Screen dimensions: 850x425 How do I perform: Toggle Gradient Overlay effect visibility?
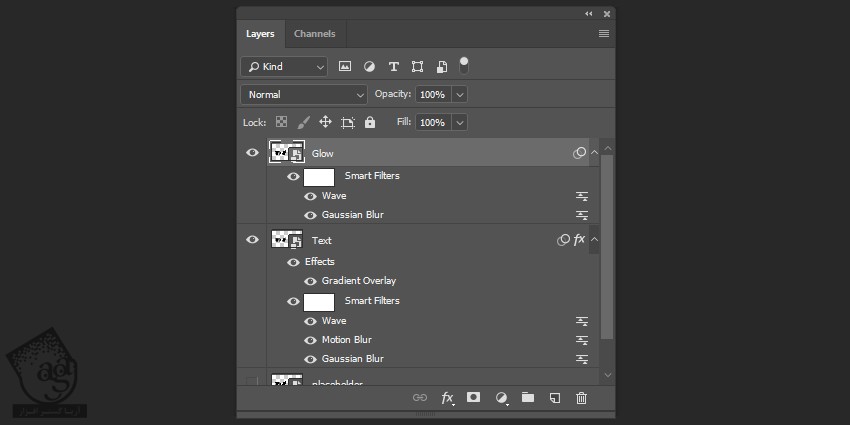[310, 281]
